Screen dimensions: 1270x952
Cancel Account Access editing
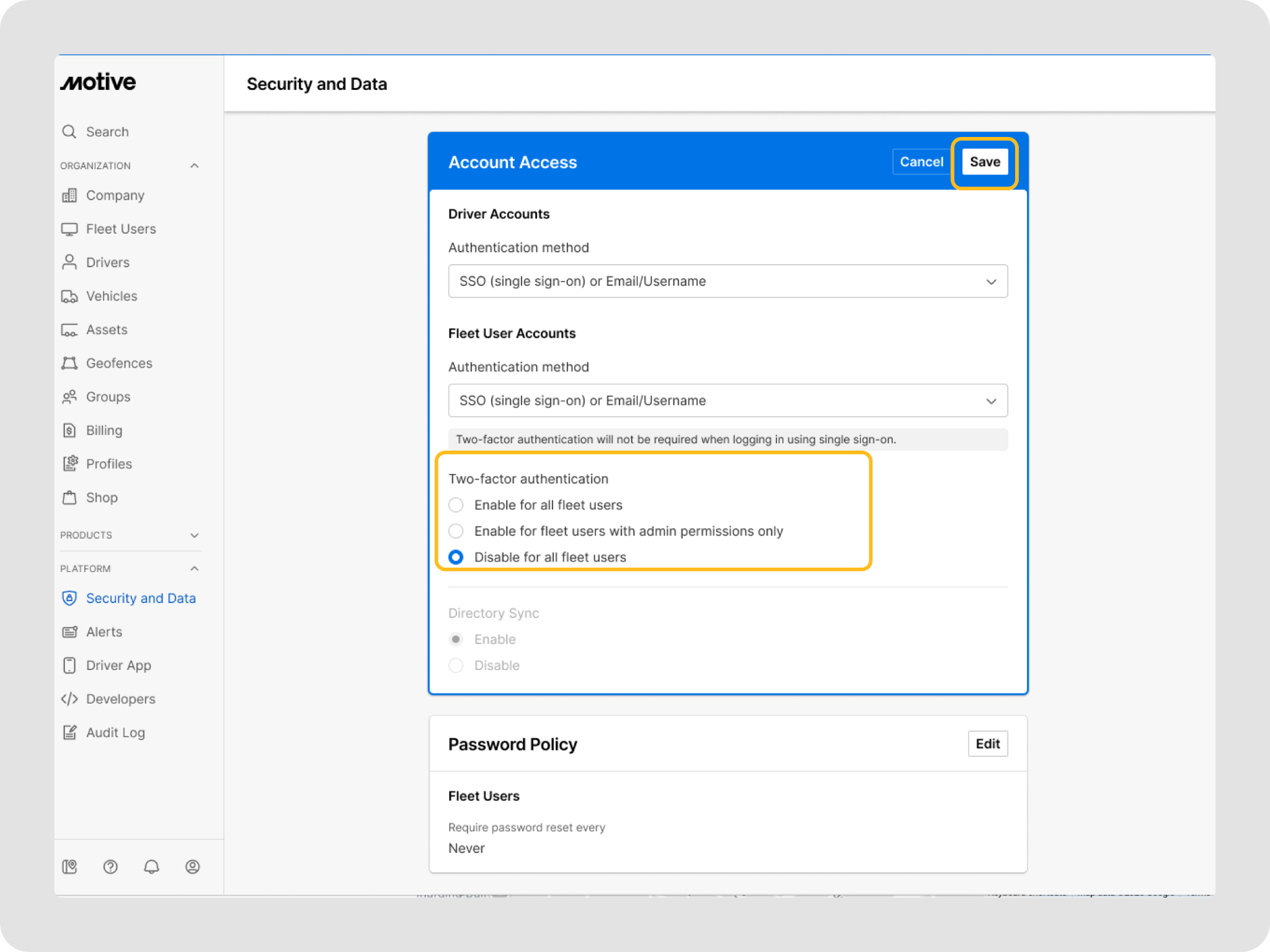pos(921,162)
